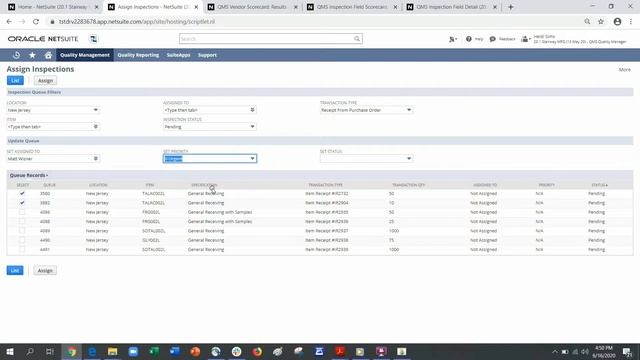Click the bottom Assign button

45,271
